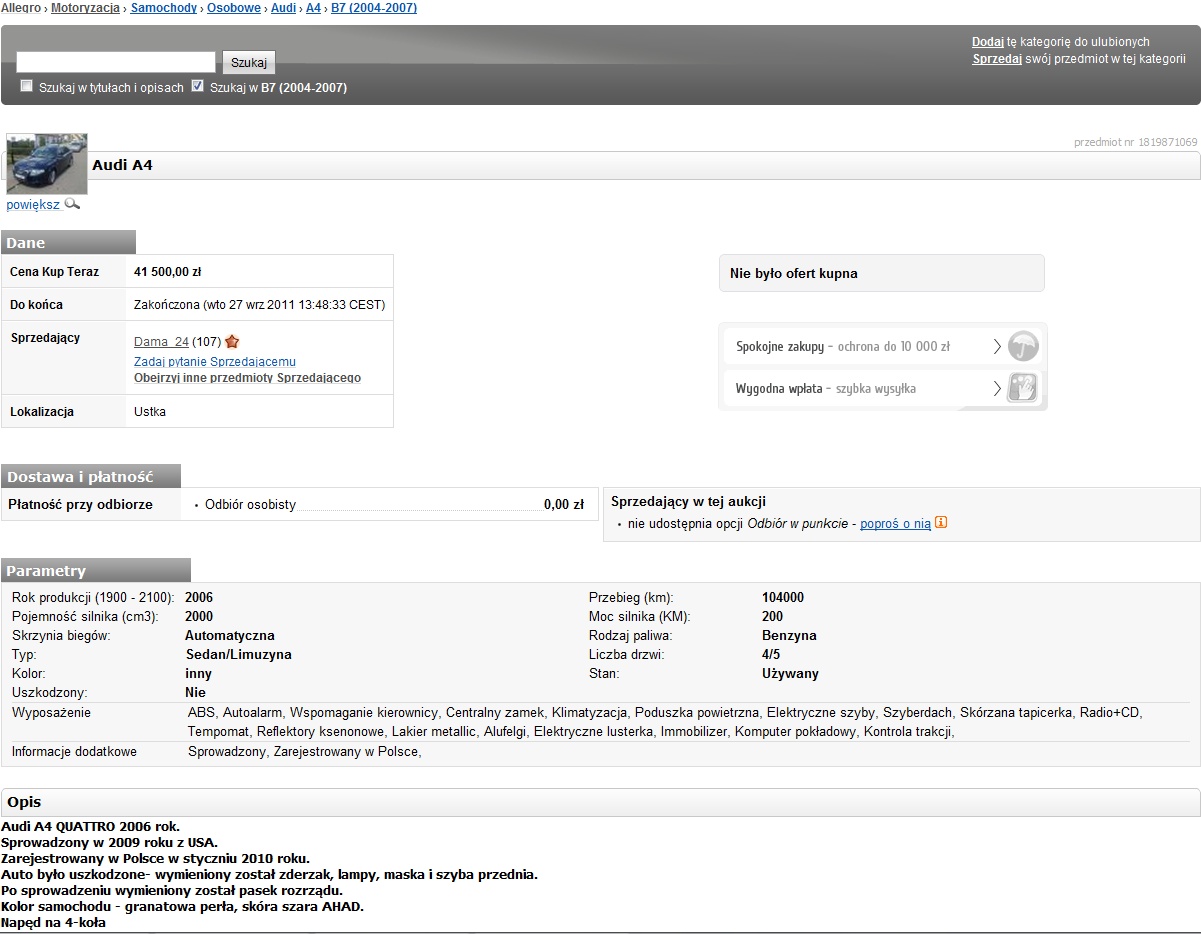The image size is (1201, 934).
Task: Click the engine power value 200
Action: tap(773, 617)
